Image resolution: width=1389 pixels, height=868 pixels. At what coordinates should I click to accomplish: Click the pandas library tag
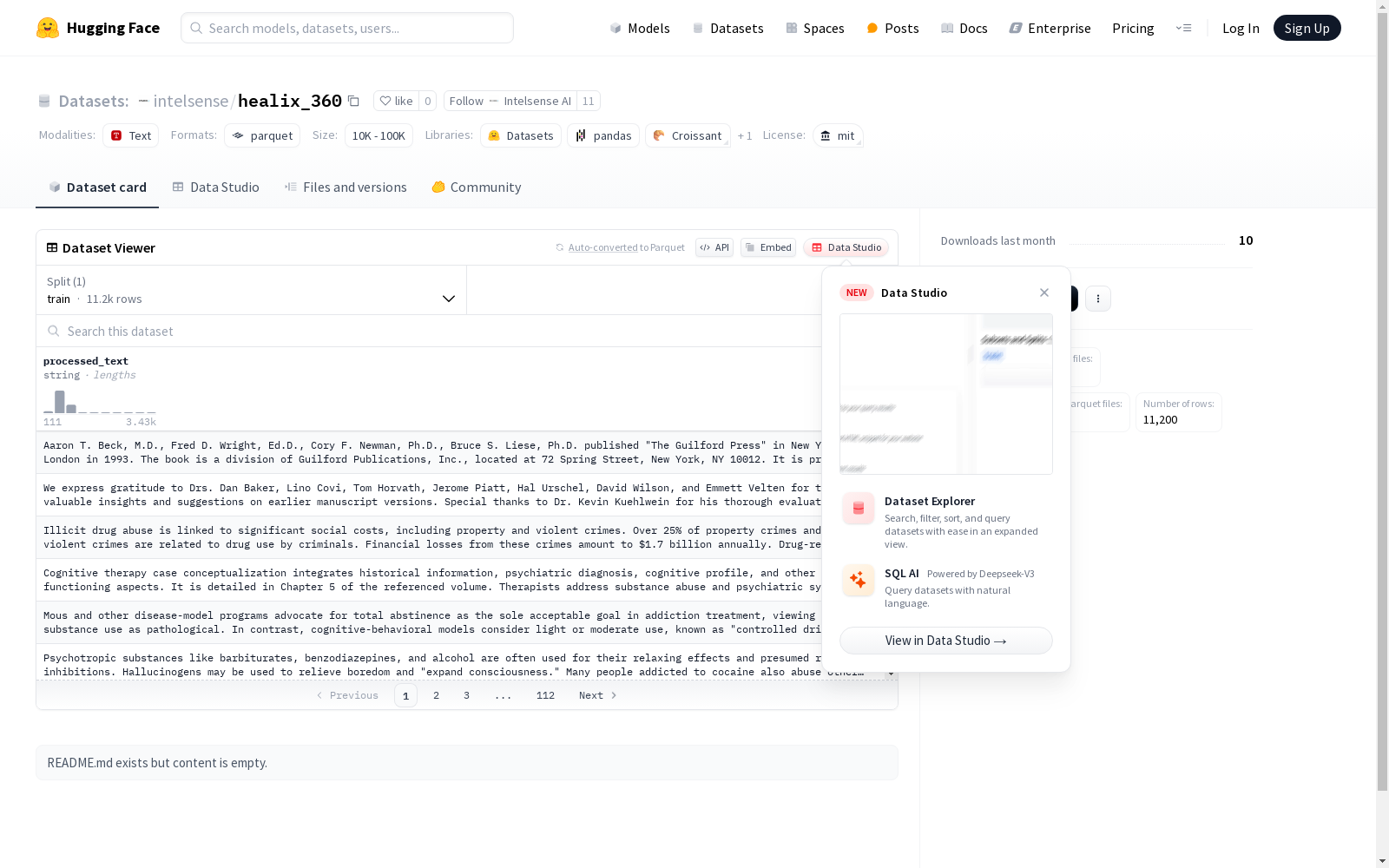pyautogui.click(x=603, y=135)
